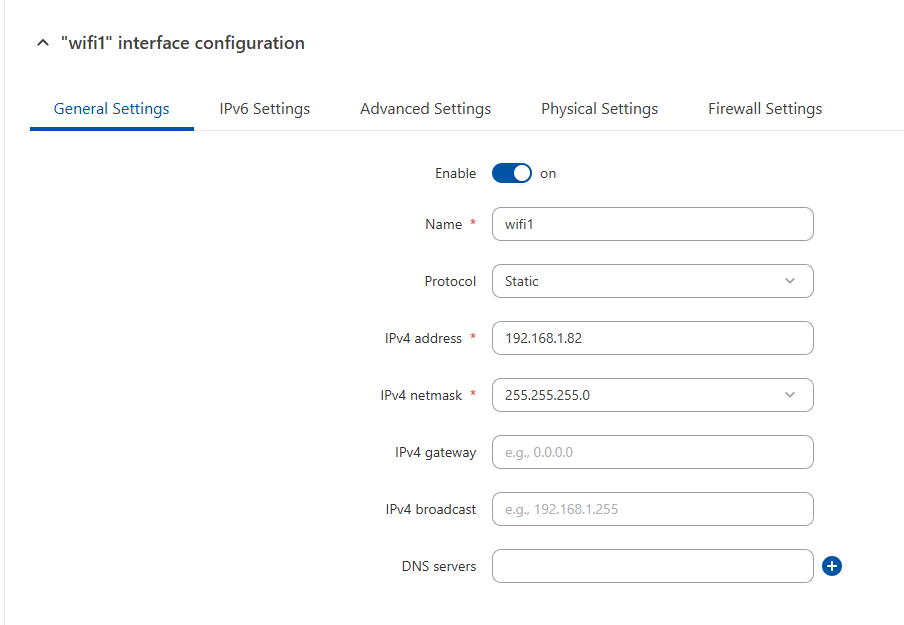This screenshot has height=625, width=904.
Task: Expand the IPv4 netmask dropdown
Action: 652,395
